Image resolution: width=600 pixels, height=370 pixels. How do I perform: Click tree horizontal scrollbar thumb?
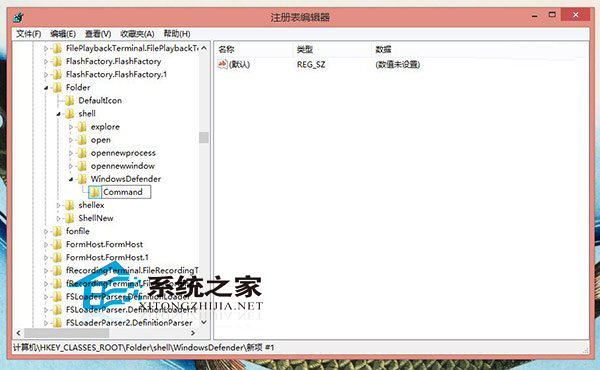(x=67, y=333)
